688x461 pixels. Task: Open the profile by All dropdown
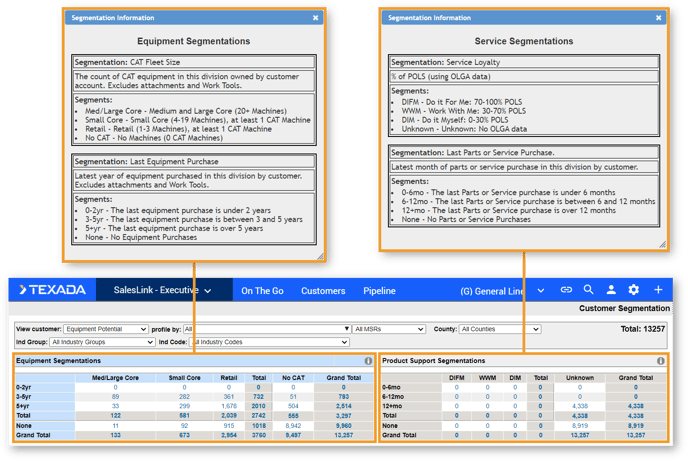[267, 329]
